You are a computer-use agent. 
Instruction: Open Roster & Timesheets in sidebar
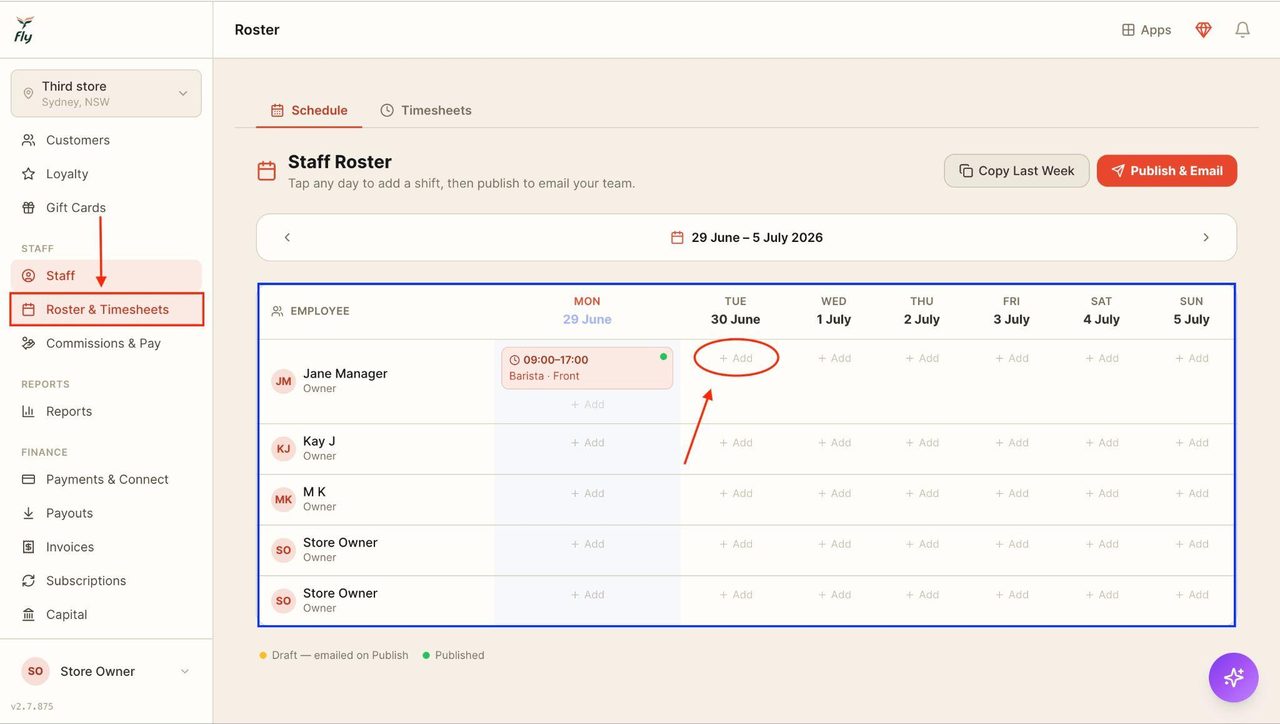pos(106,309)
